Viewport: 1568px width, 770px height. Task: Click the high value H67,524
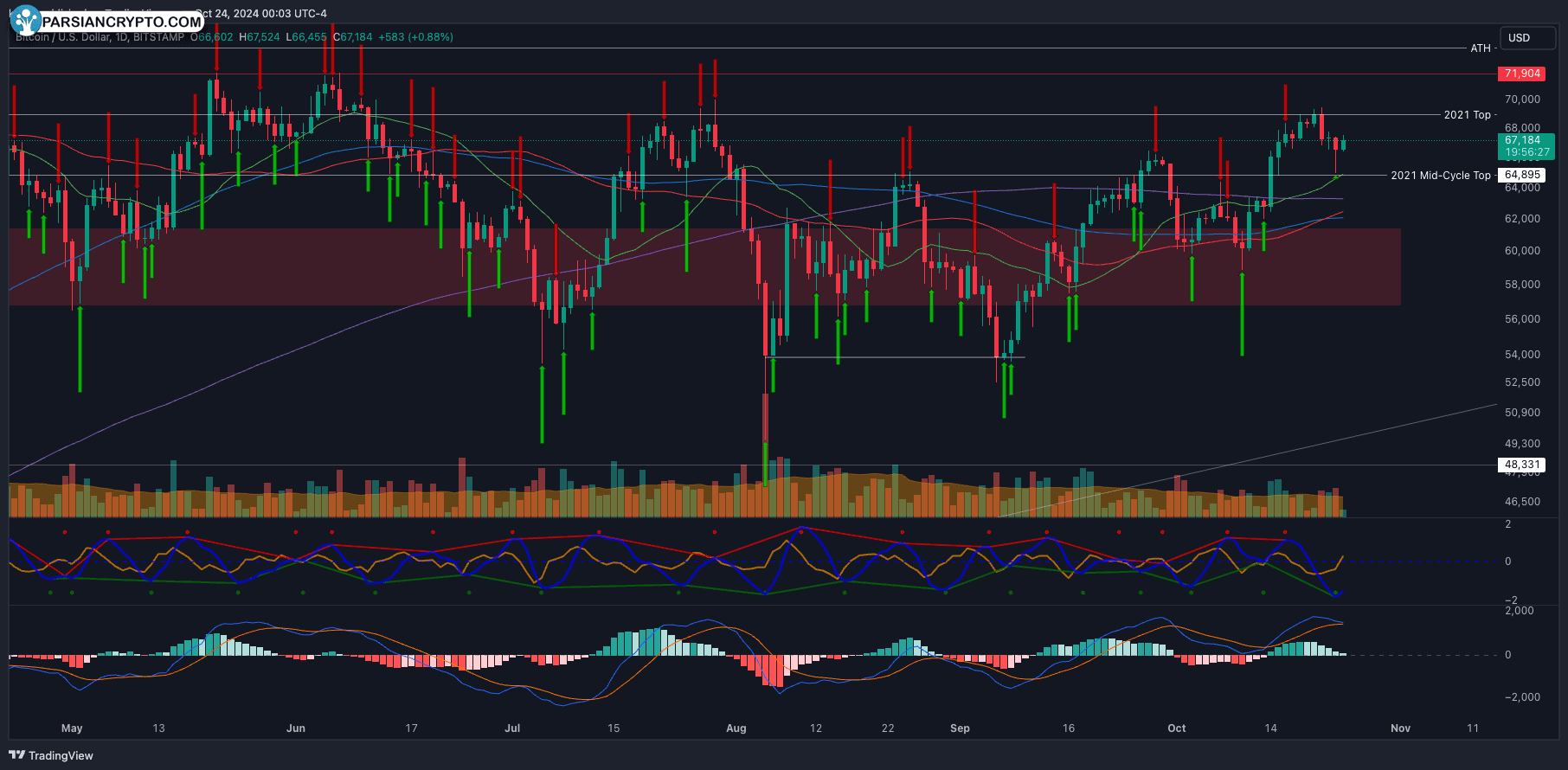pos(260,37)
